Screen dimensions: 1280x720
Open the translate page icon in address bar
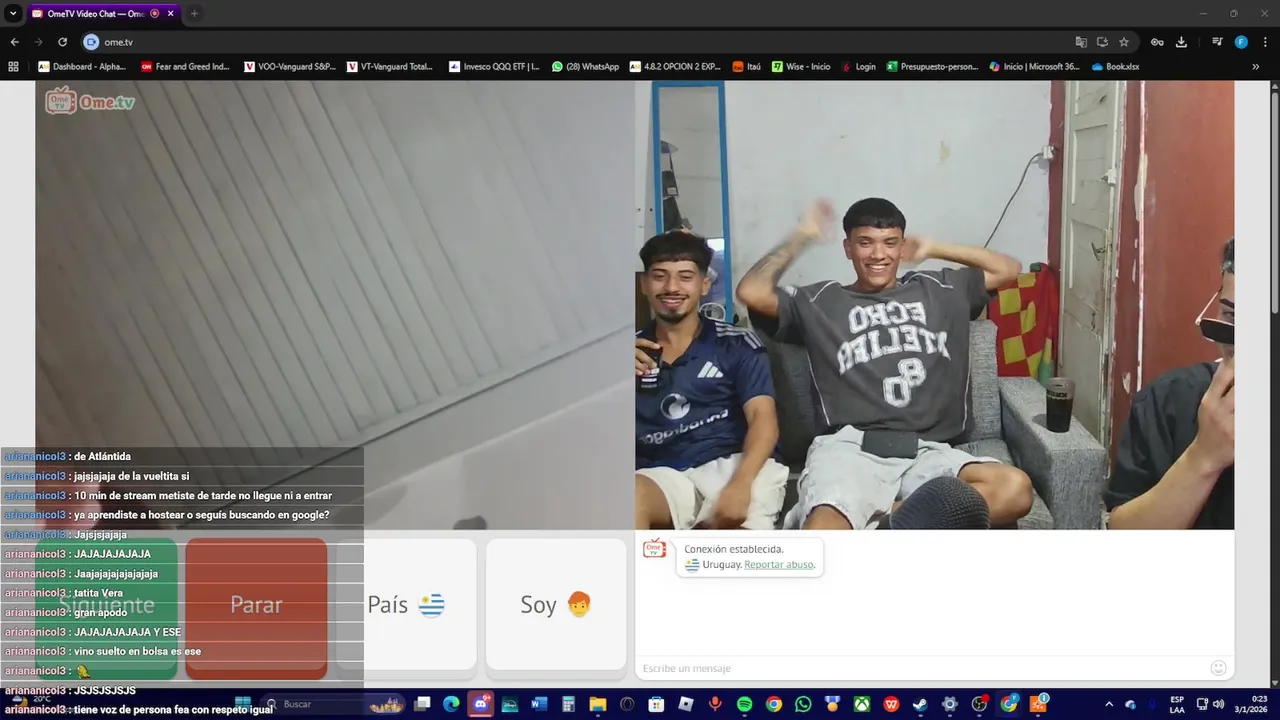(x=1081, y=42)
